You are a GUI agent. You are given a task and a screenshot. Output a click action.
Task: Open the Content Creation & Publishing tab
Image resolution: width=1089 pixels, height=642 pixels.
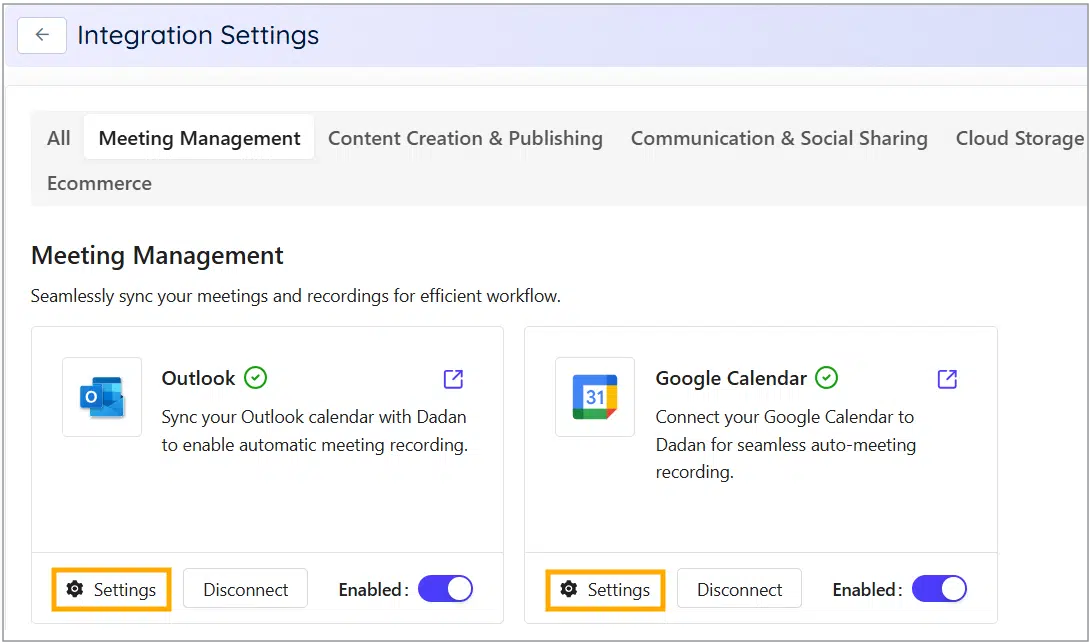coord(465,138)
